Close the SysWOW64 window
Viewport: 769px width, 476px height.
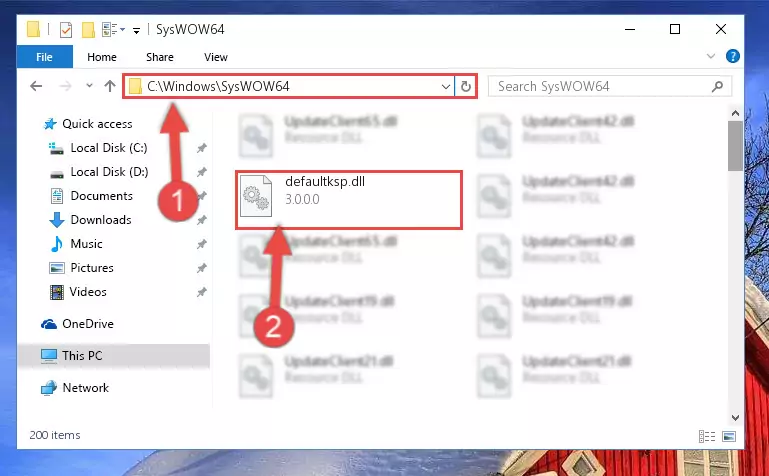(720, 29)
